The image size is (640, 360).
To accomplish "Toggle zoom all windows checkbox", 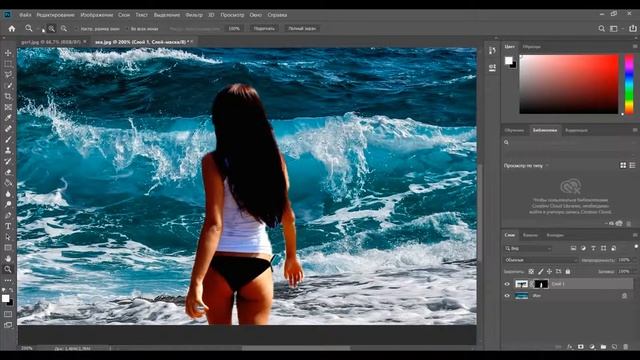I will 126,29.
